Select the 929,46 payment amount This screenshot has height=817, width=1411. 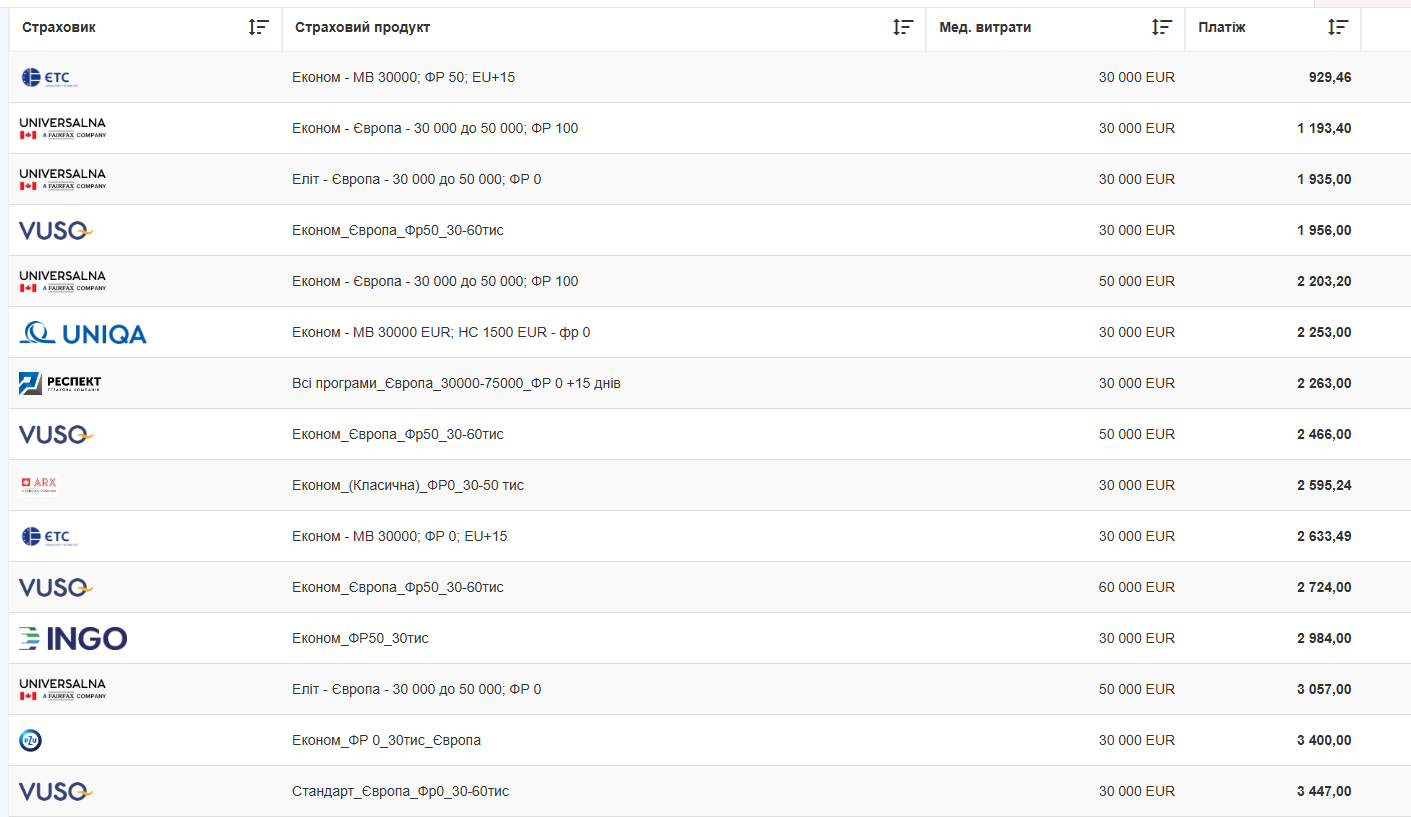(1330, 77)
